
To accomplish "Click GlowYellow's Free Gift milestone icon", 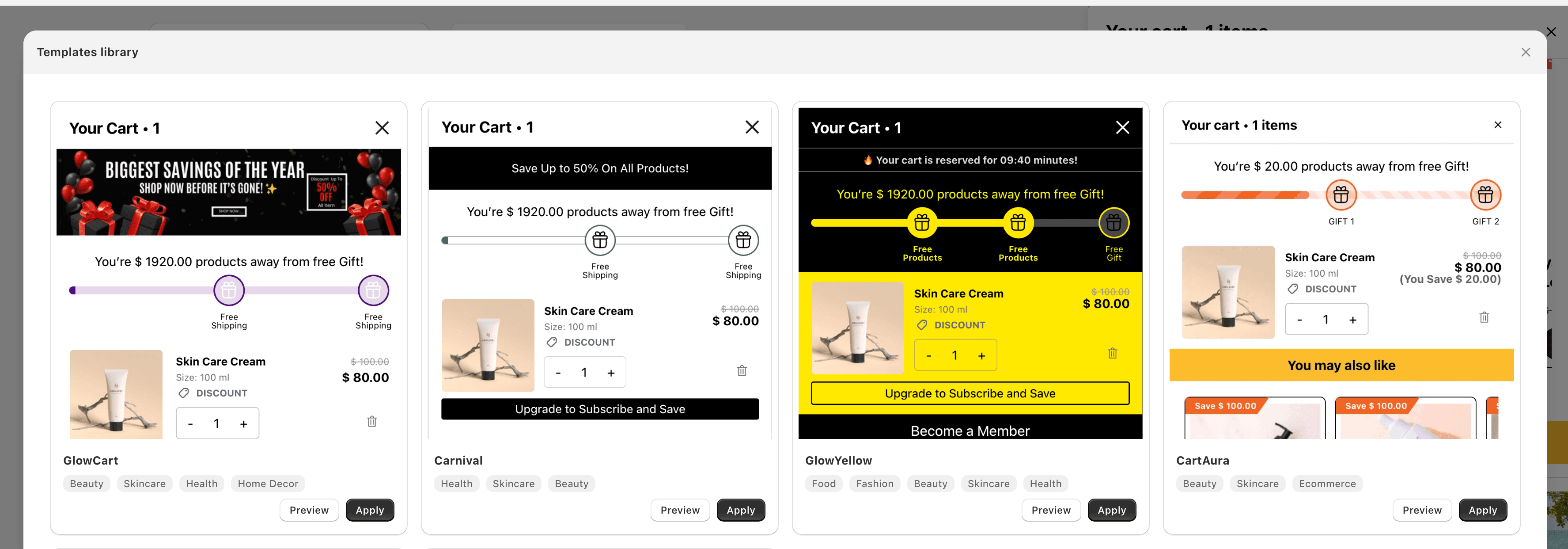I will tap(1114, 223).
